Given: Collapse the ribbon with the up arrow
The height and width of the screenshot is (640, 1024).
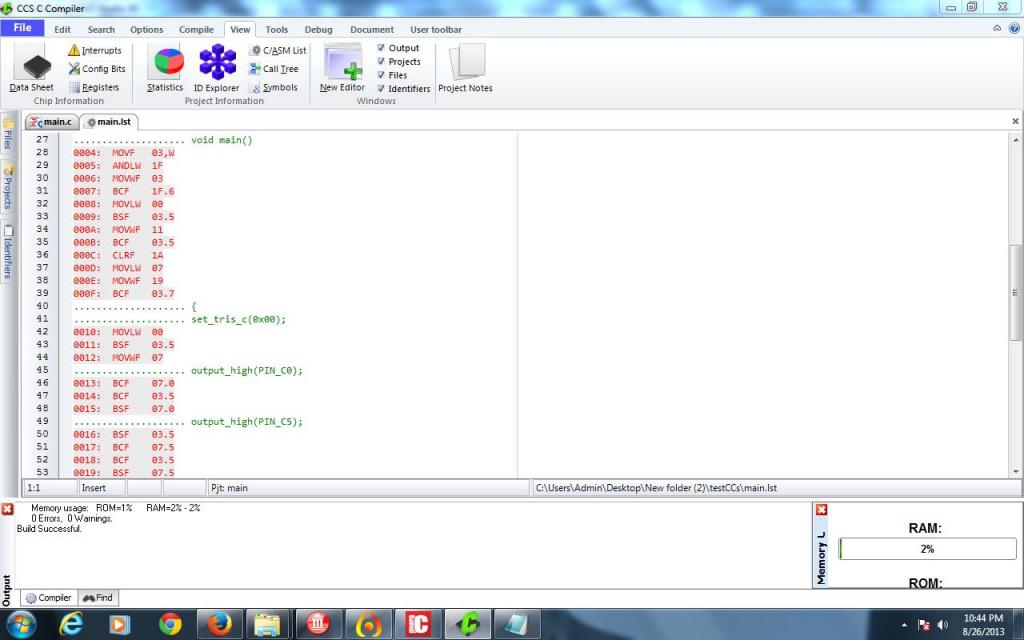Looking at the screenshot, I should click(997, 28).
